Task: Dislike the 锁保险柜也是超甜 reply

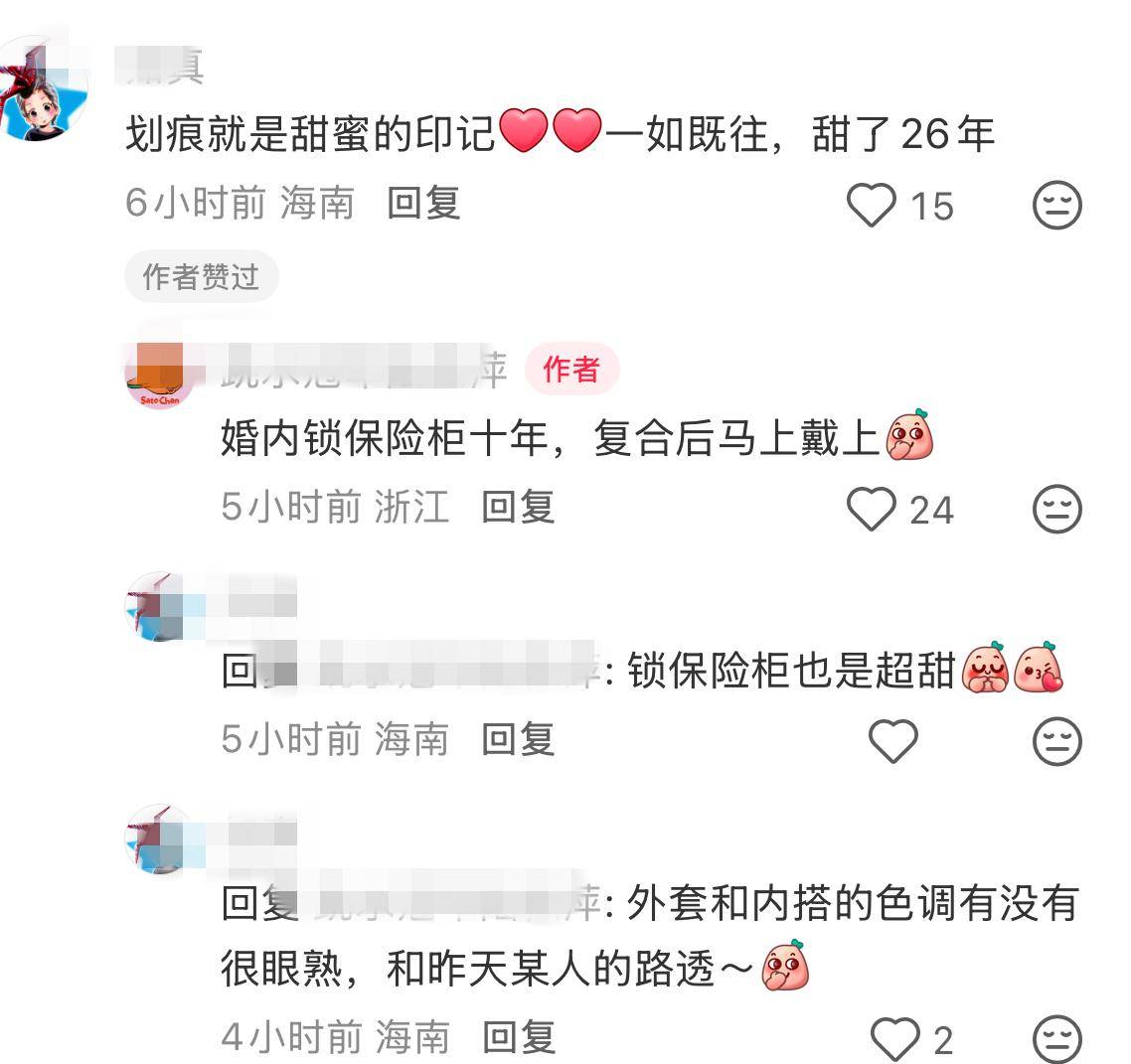Action: point(1056,741)
